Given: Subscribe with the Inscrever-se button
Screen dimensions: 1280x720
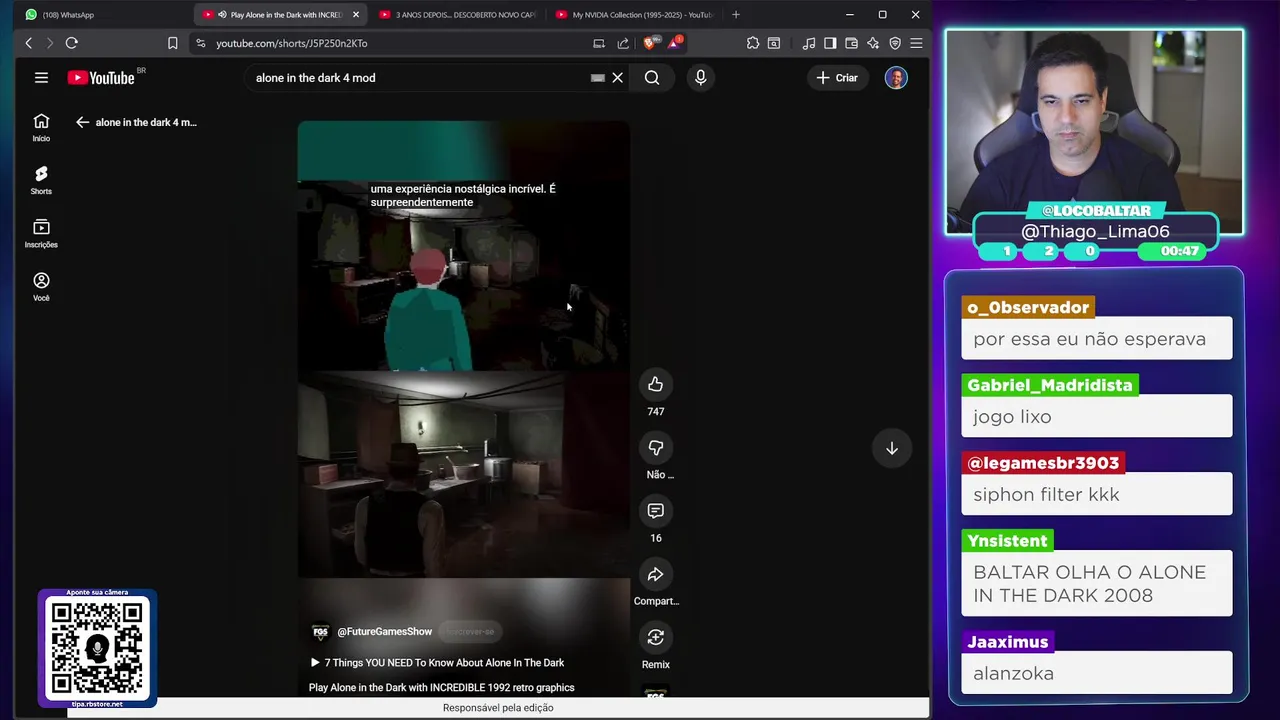Looking at the screenshot, I should pyautogui.click(x=470, y=631).
